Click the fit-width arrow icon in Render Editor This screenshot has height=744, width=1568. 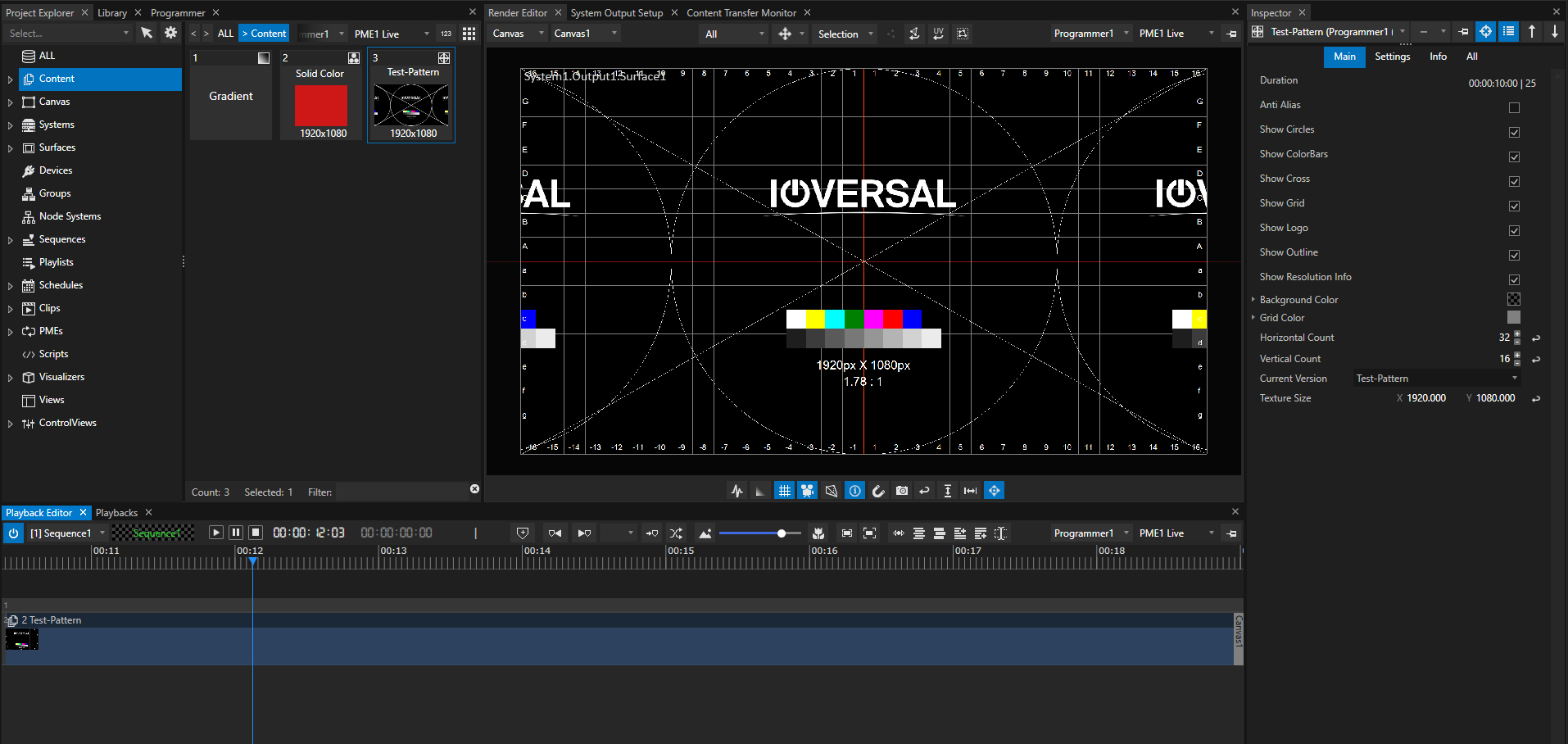click(971, 491)
